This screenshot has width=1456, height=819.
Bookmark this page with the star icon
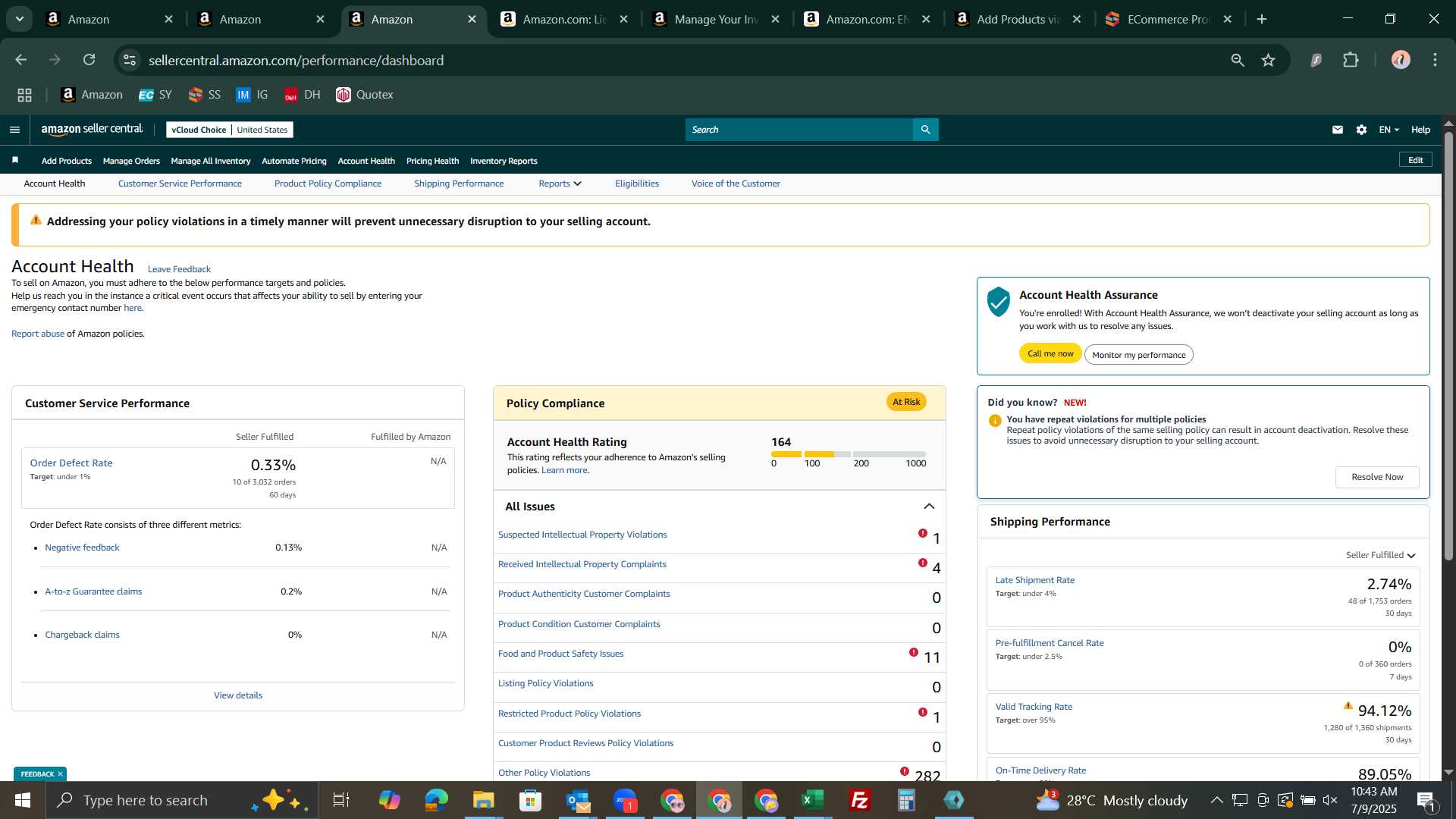coord(1268,60)
